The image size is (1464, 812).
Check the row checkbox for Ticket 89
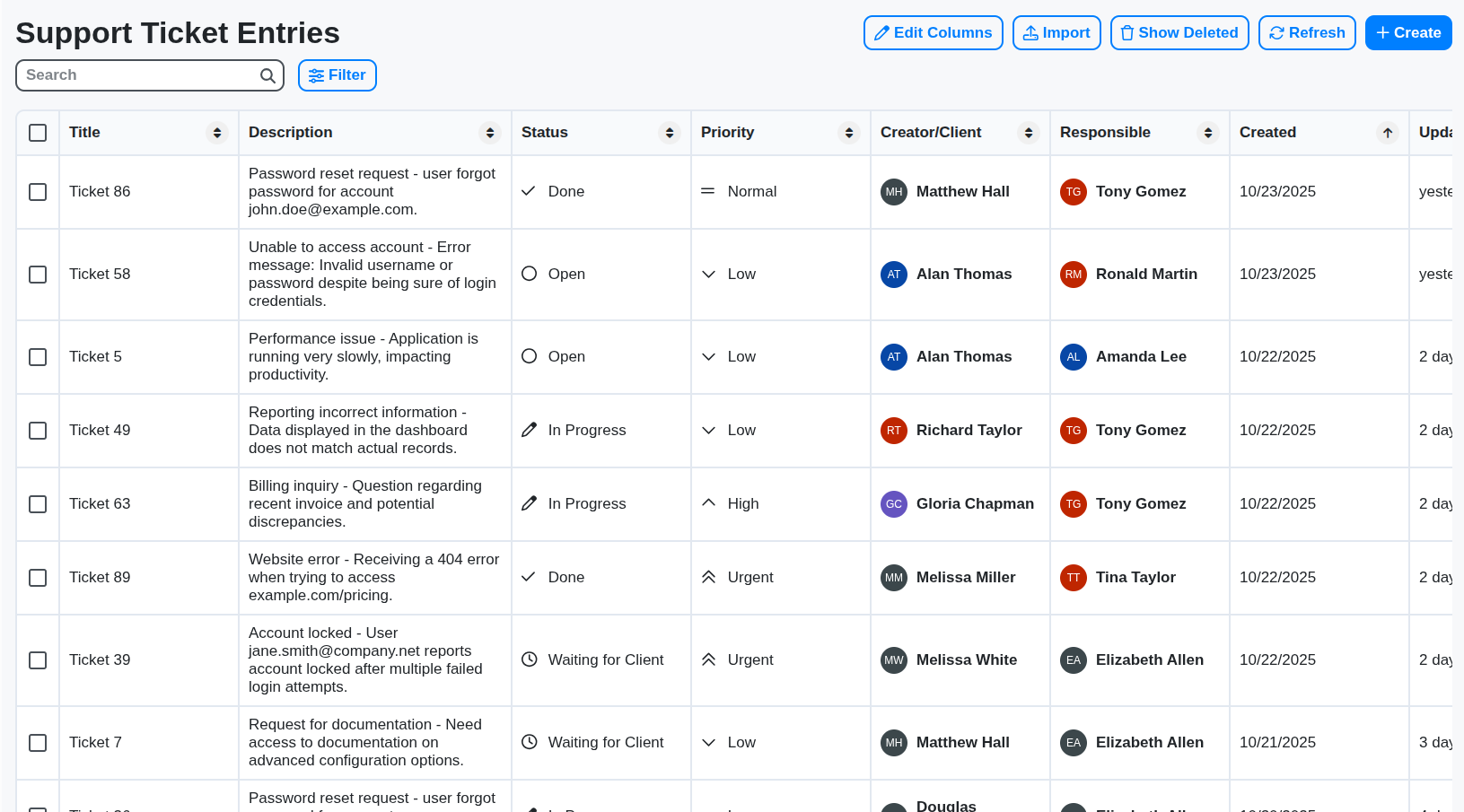click(x=37, y=578)
